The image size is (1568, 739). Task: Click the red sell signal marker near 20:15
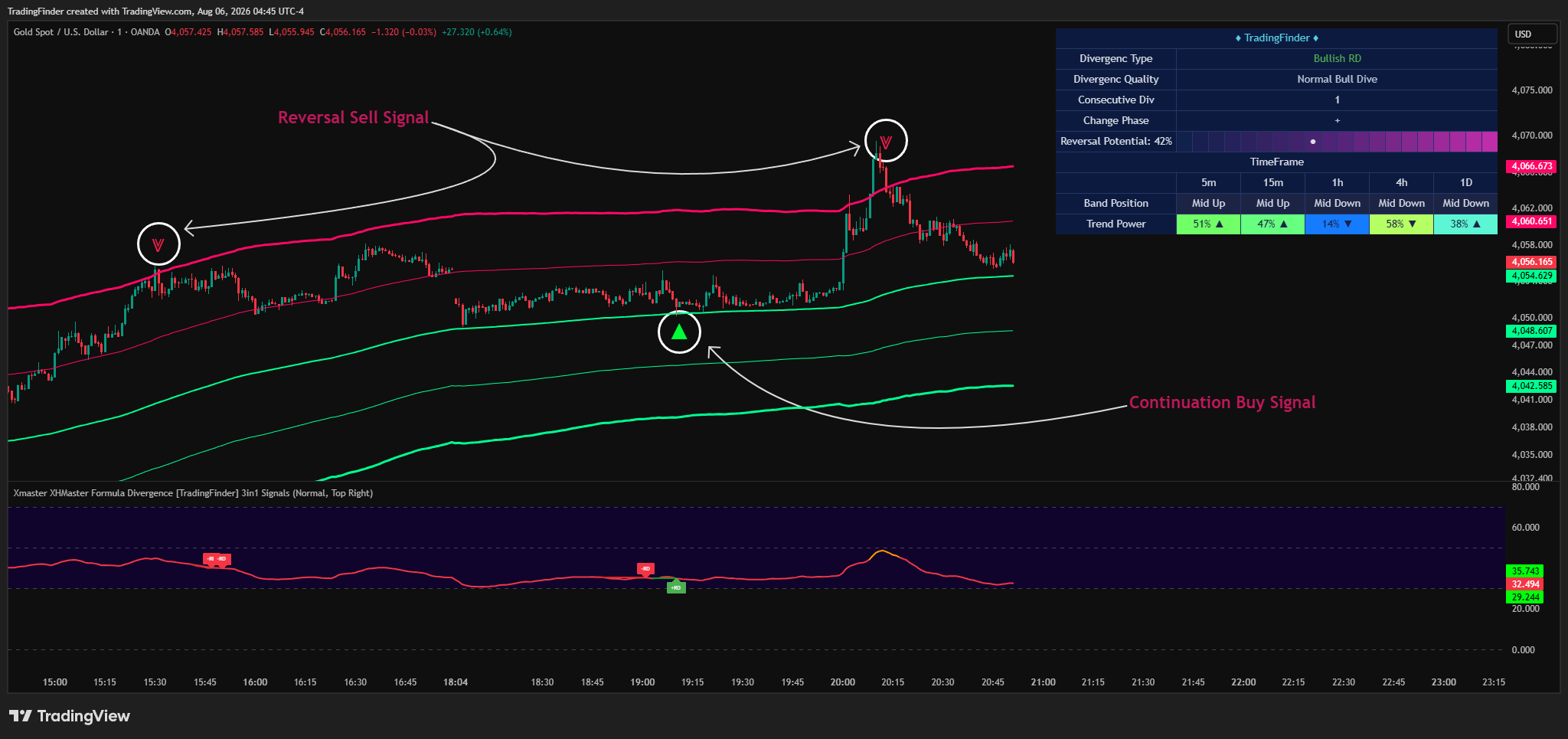[x=886, y=142]
